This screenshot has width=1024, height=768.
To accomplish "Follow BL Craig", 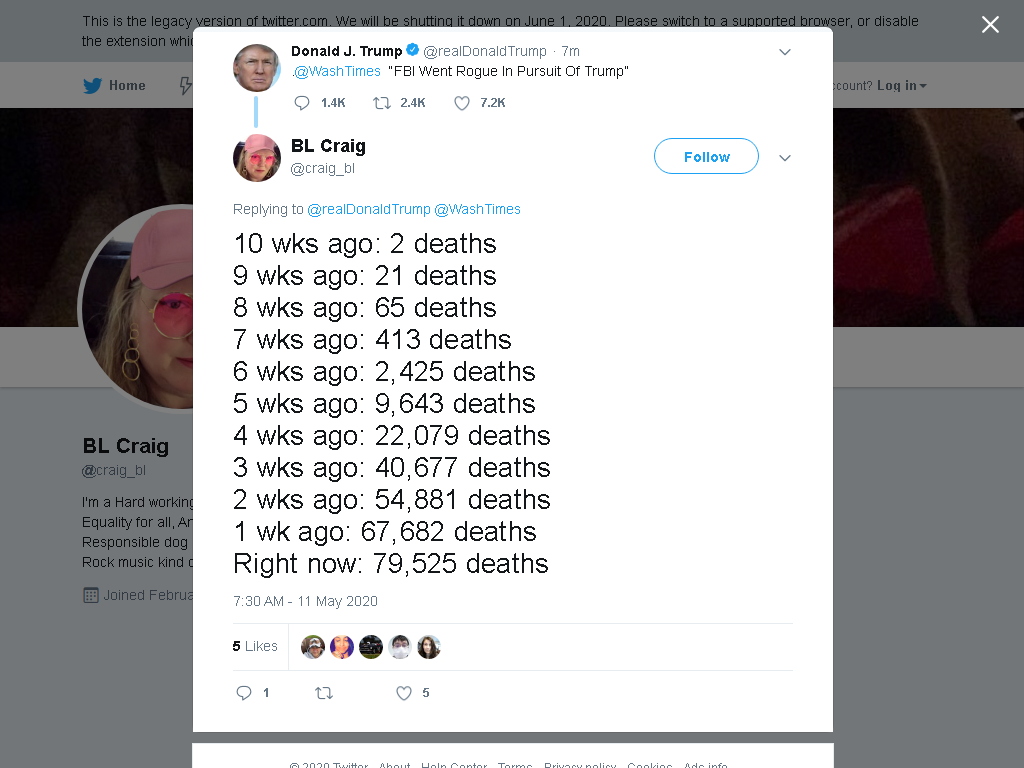I will (x=706, y=156).
